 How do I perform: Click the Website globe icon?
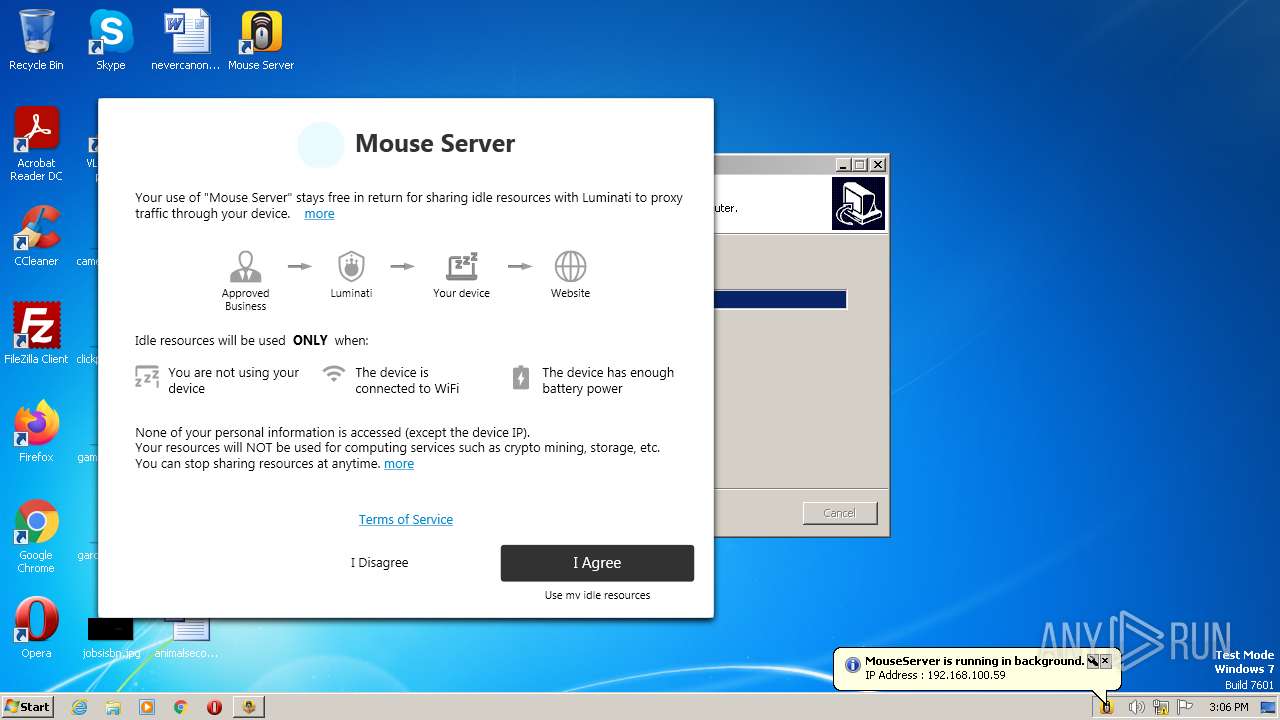pyautogui.click(x=570, y=267)
